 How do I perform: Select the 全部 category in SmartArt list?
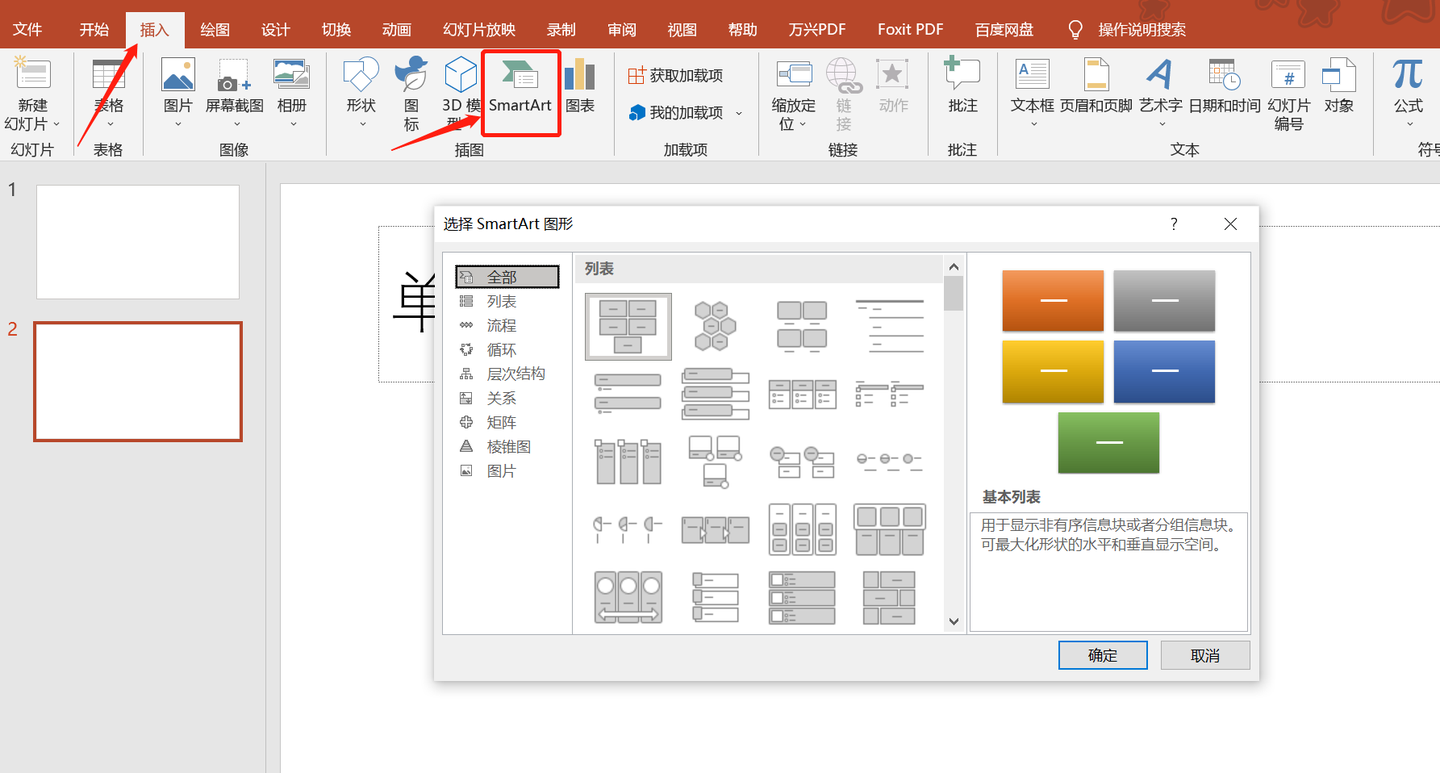click(x=507, y=277)
